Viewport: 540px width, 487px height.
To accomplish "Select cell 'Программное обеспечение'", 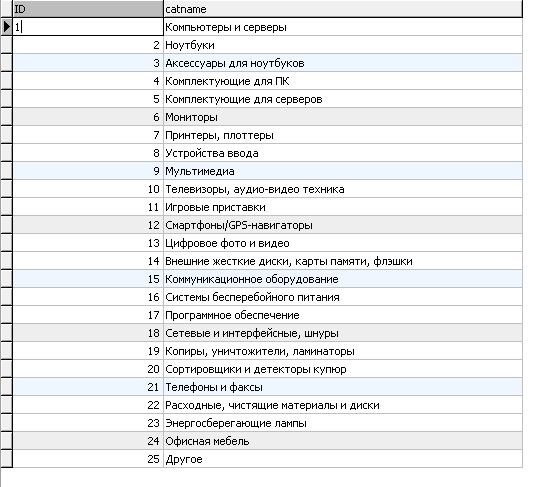I will pos(343,315).
